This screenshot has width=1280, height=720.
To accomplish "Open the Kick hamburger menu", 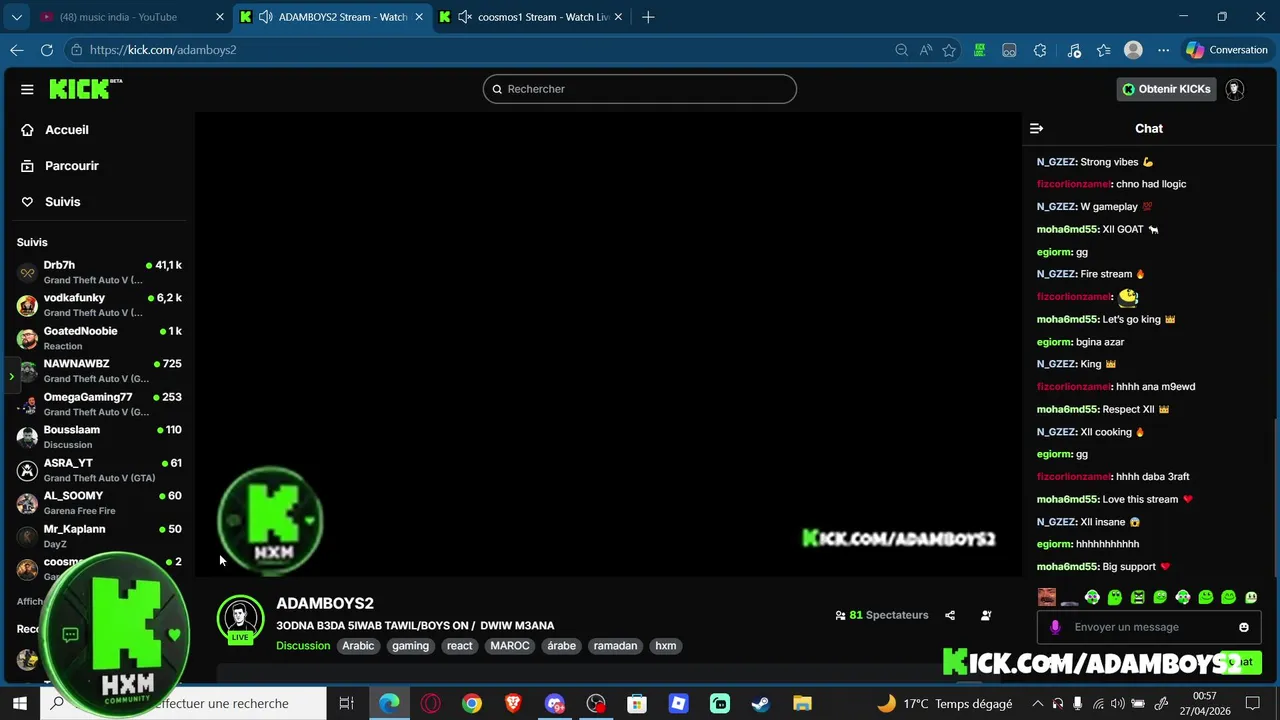I will click(x=27, y=89).
